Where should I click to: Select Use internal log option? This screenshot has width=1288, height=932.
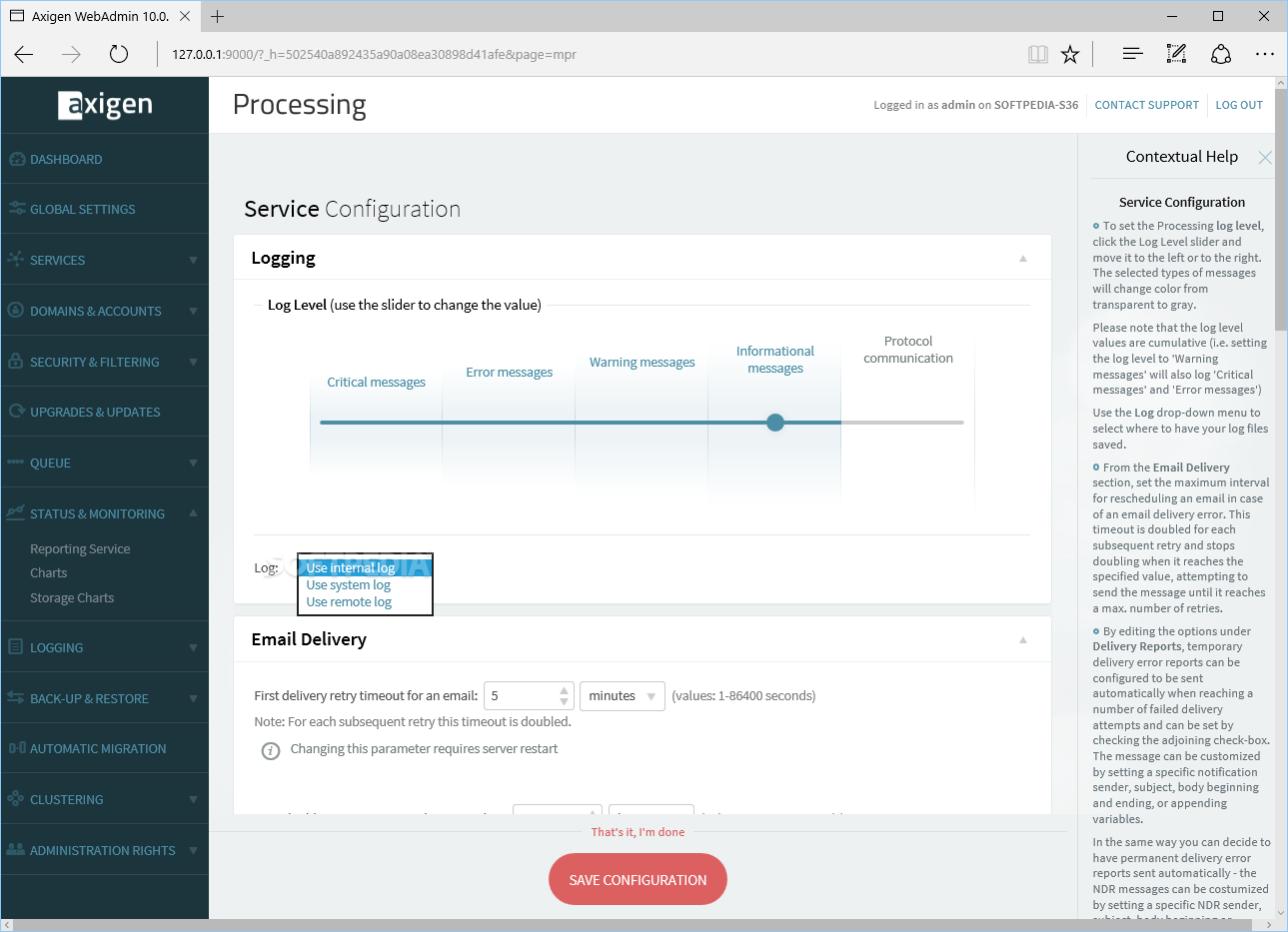[365, 567]
